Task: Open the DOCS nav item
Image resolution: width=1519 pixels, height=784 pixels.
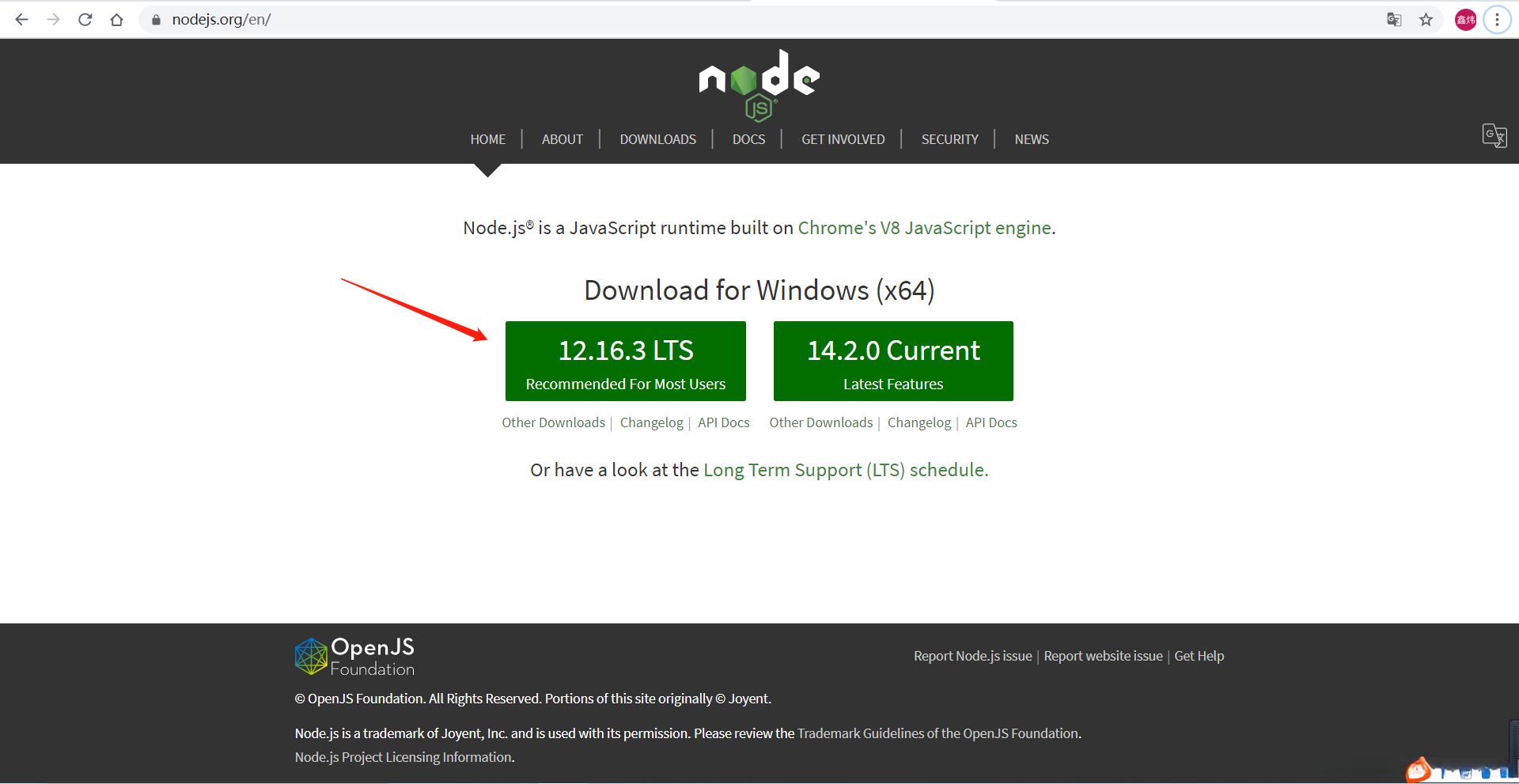Action: (749, 139)
